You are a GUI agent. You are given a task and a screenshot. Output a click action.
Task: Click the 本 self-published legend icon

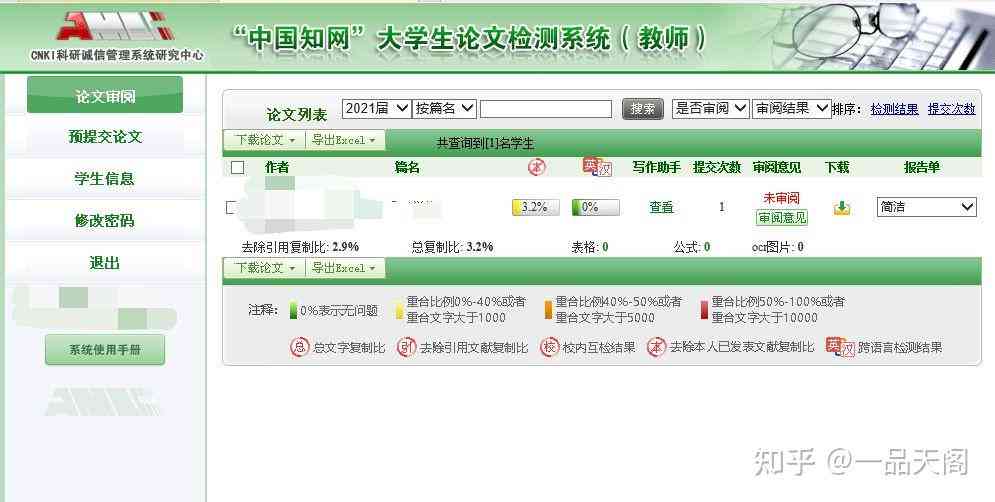coord(656,347)
